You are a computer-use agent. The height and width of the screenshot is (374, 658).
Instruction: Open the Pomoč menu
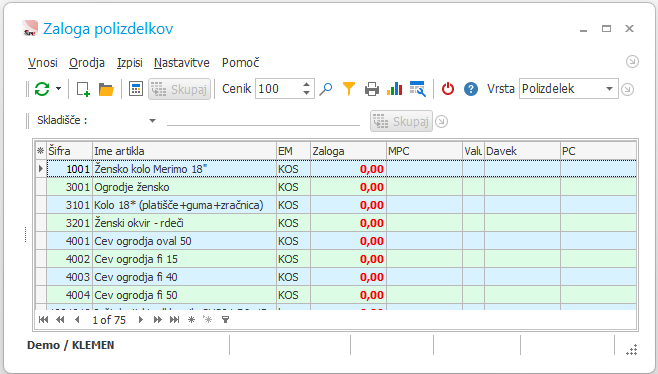point(240,63)
